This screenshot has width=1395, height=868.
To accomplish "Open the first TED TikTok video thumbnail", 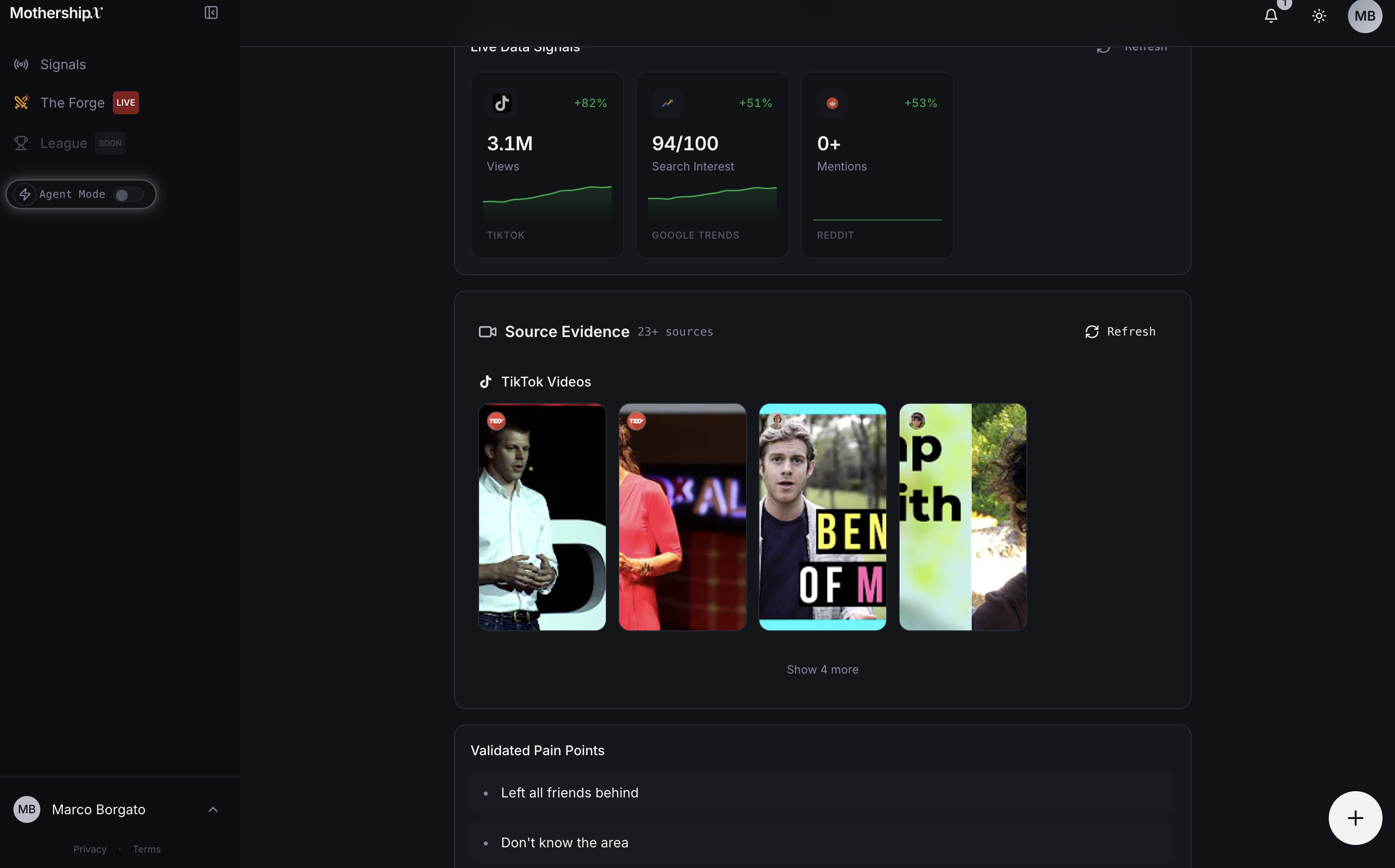I will 541,517.
